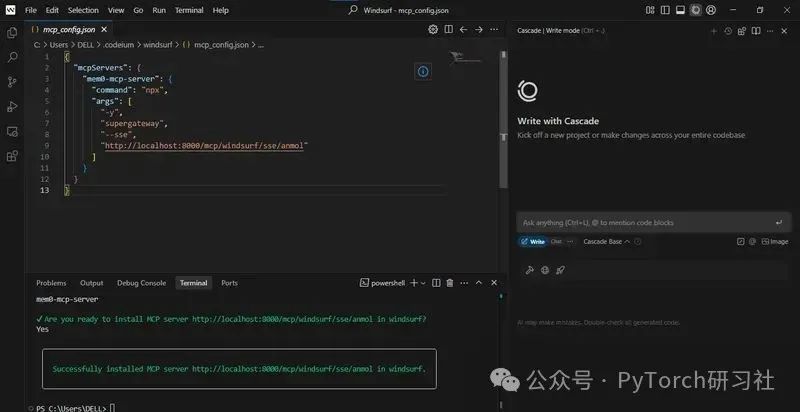Open the Cascade book icon
Image resolution: width=800 pixels, height=412 pixels.
(756, 31)
